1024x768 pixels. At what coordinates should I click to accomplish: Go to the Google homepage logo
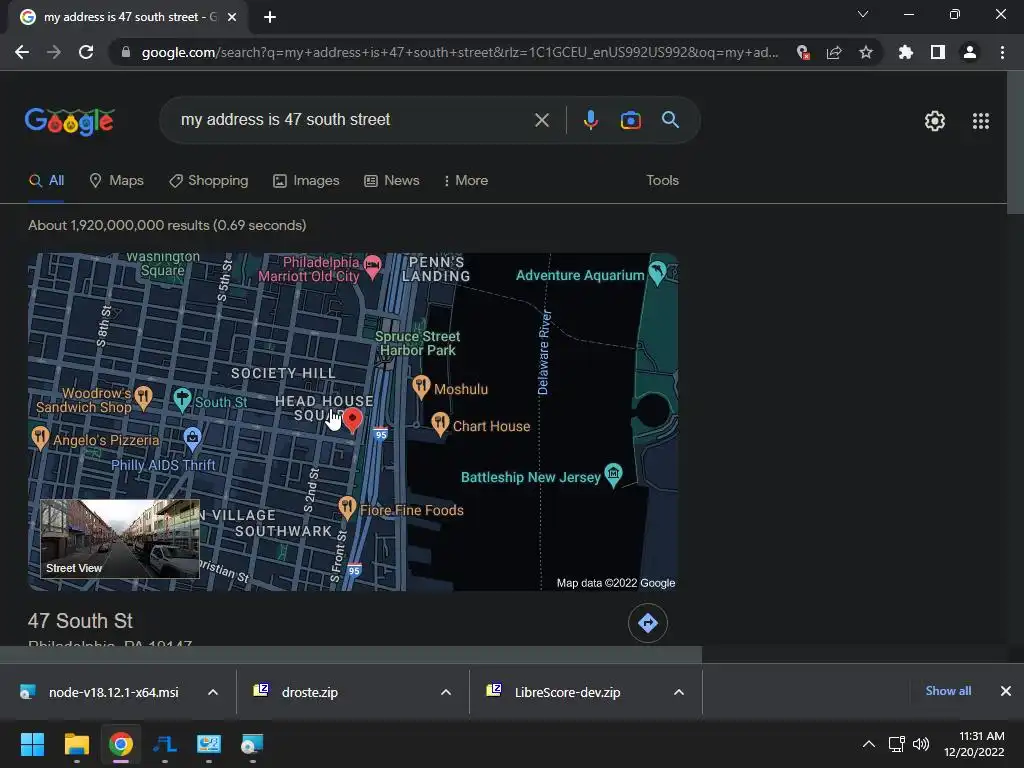70,121
